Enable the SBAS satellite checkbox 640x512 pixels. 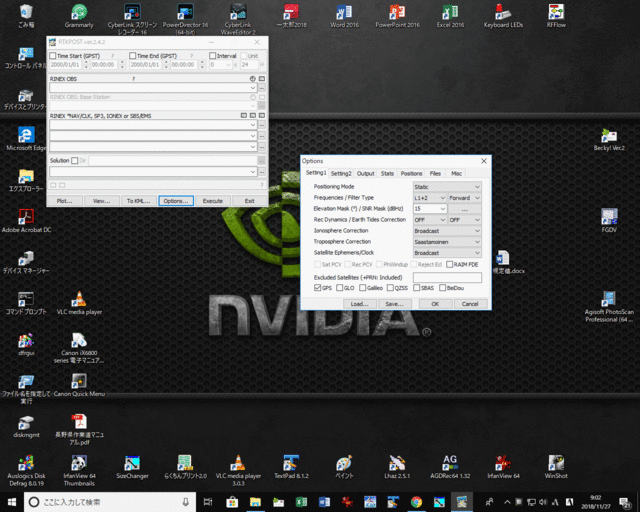(x=417, y=288)
